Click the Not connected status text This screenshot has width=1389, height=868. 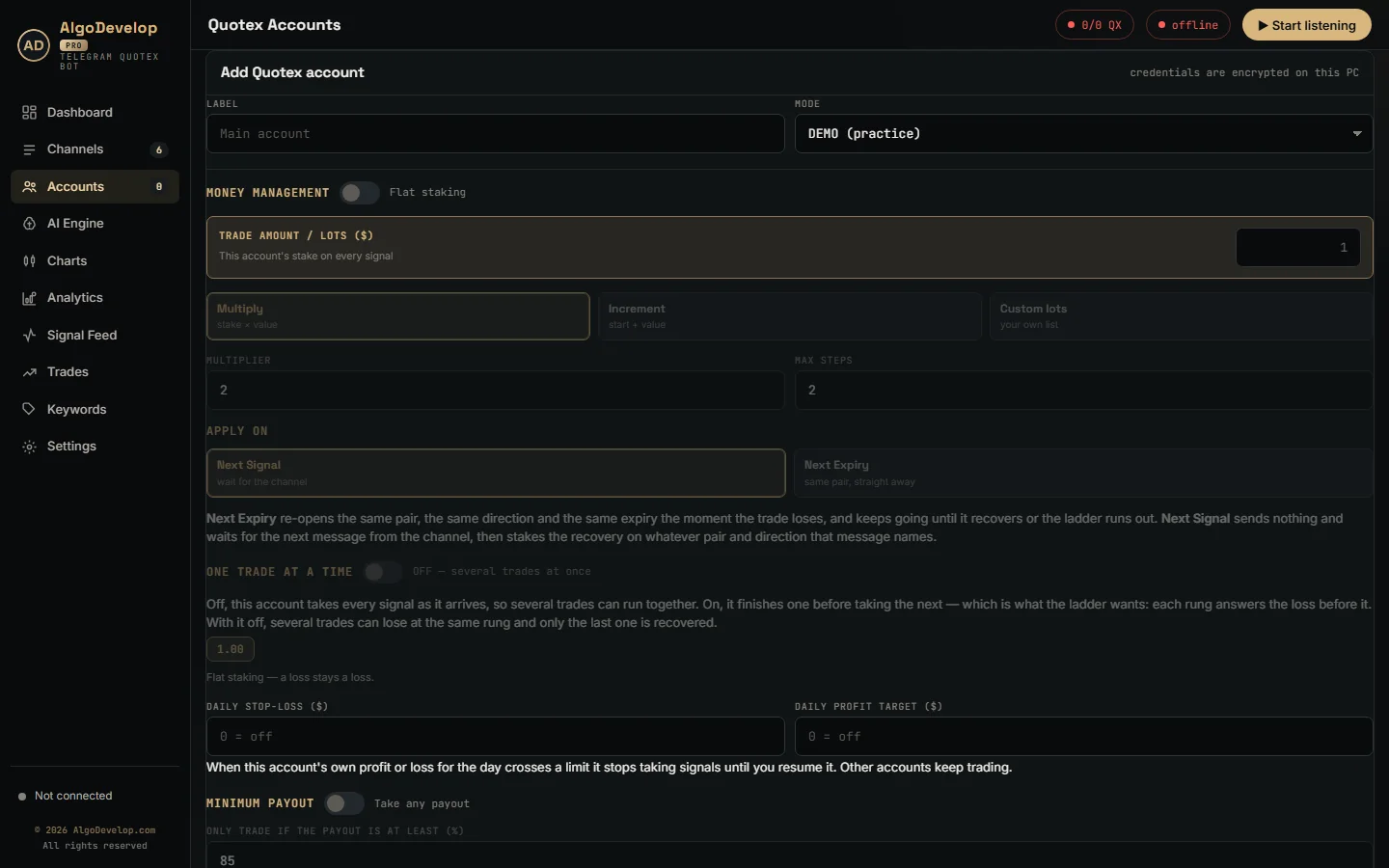[x=73, y=797]
